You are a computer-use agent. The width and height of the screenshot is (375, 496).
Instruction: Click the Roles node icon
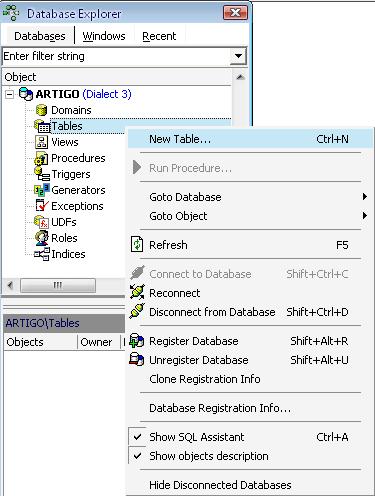42,237
